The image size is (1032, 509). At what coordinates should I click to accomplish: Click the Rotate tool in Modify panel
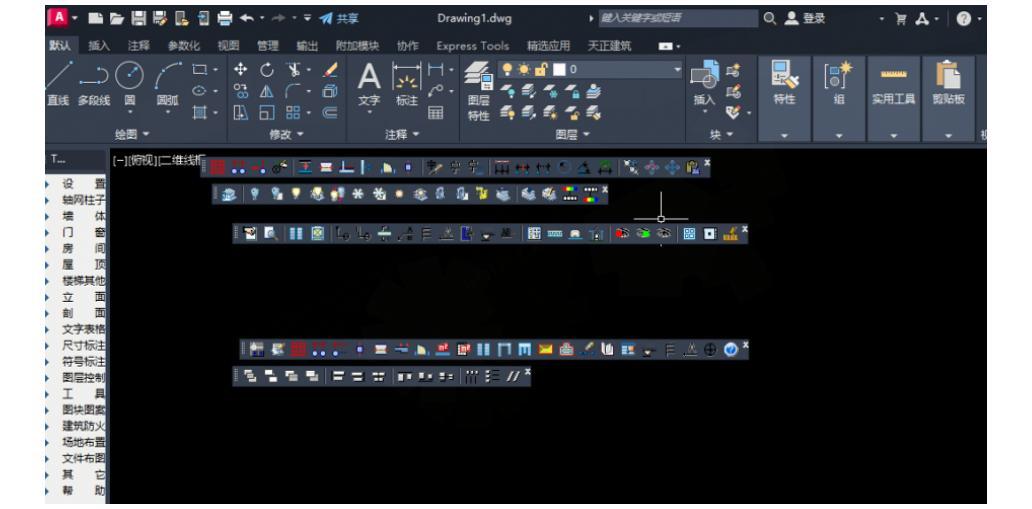point(266,71)
